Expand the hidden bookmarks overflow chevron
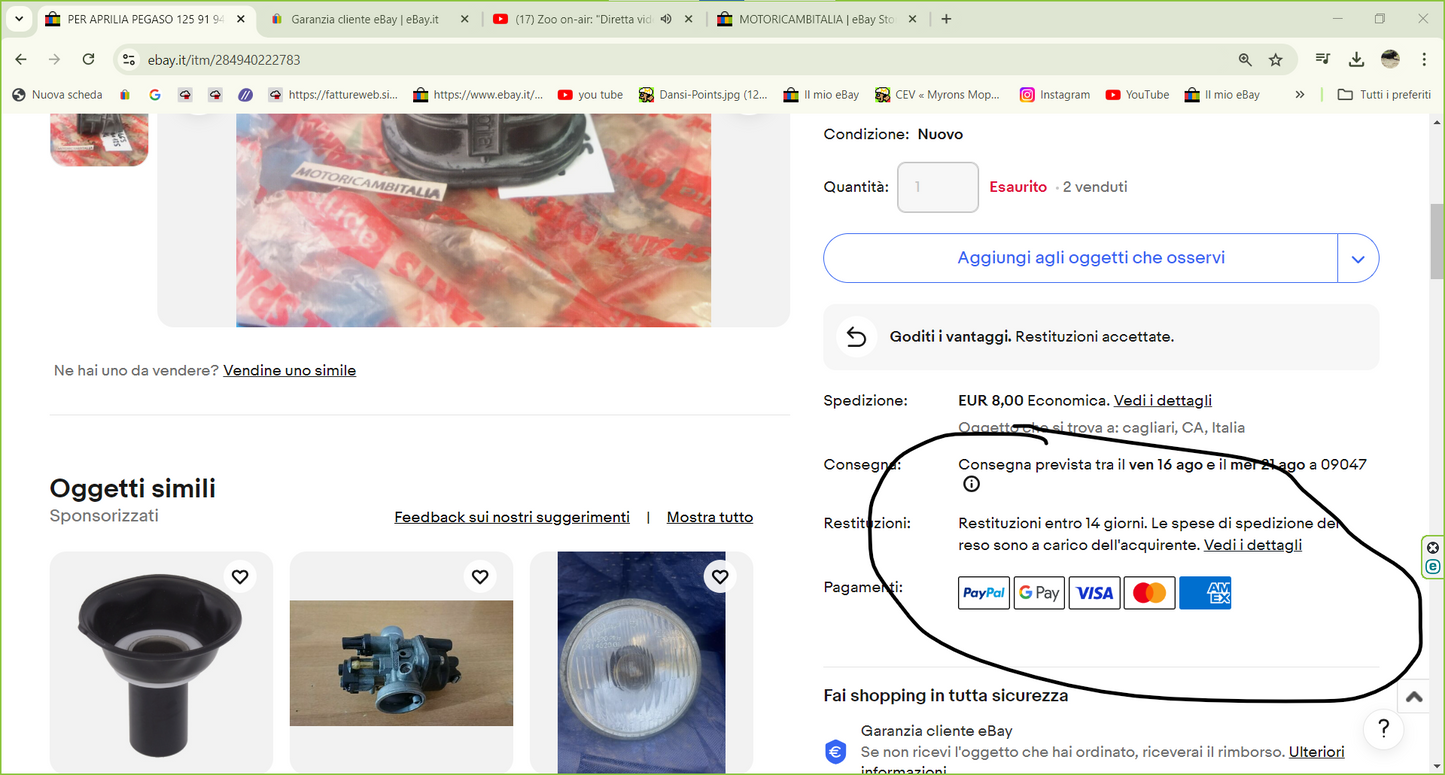The height and width of the screenshot is (775, 1445). point(1299,95)
